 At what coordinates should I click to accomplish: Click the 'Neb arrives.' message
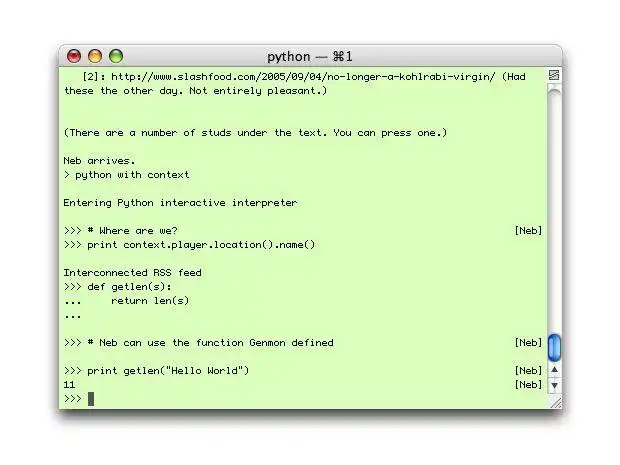click(98, 160)
